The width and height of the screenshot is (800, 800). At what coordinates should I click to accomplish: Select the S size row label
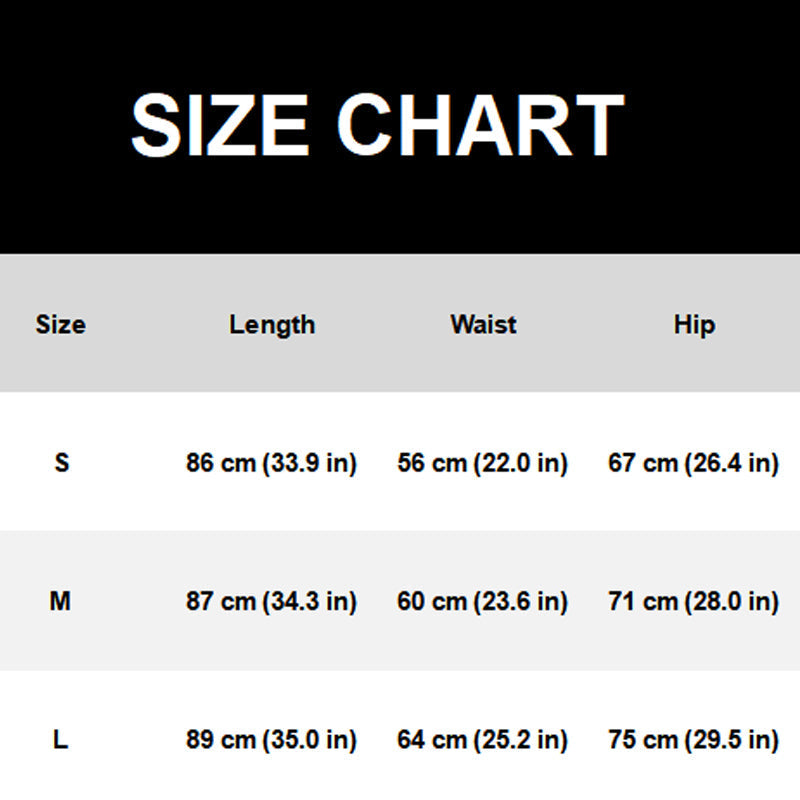coord(62,463)
